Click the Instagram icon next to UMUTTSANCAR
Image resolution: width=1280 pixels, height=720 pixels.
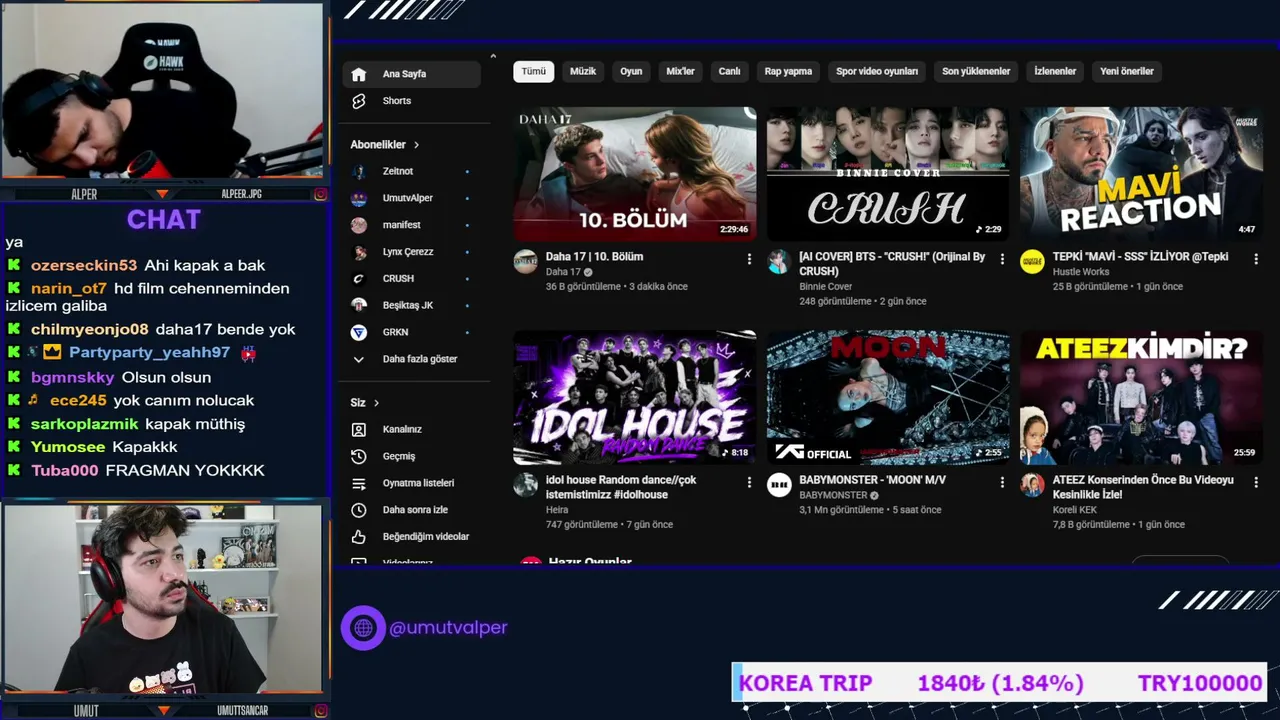[320, 711]
